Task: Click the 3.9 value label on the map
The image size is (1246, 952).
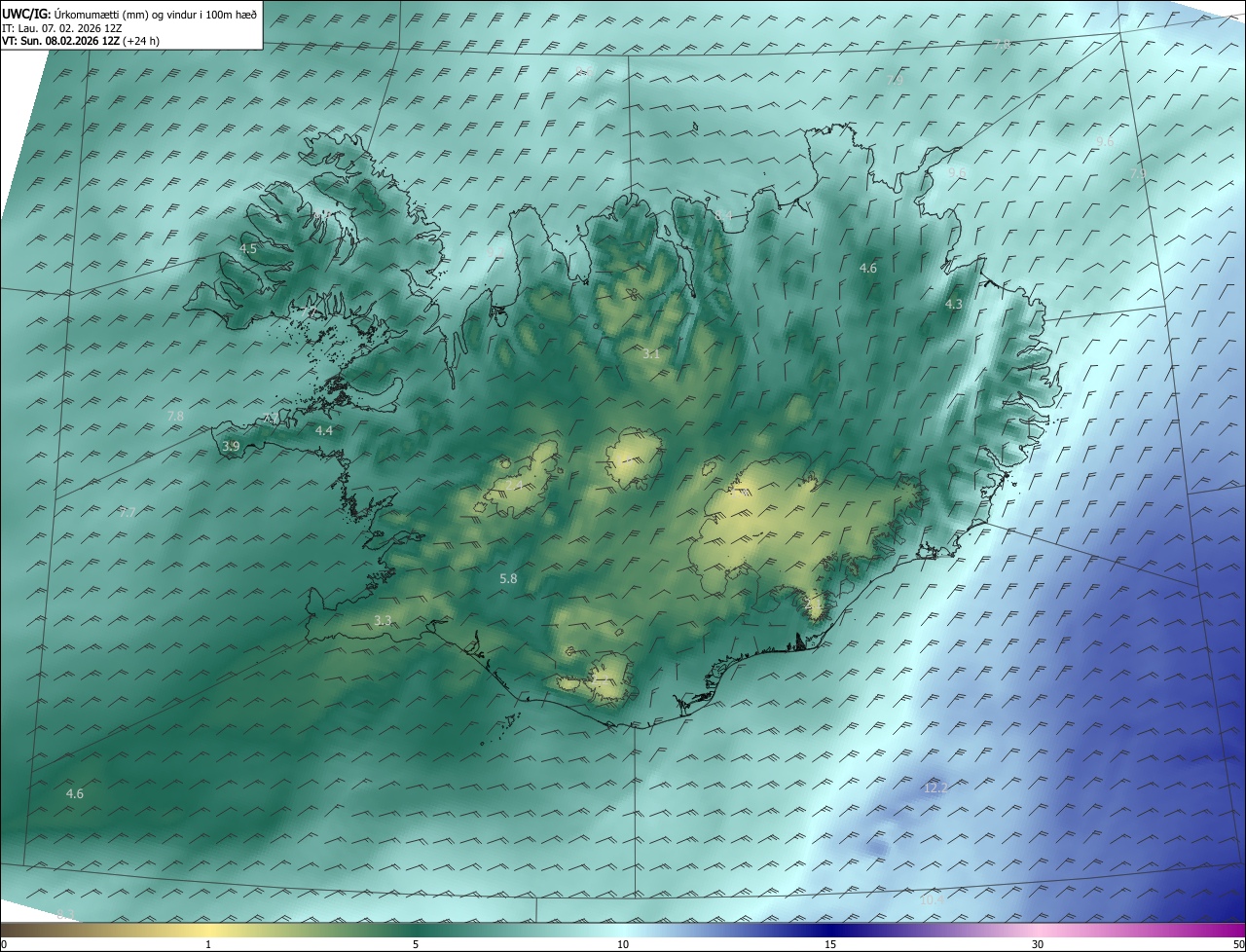Action: (x=231, y=446)
